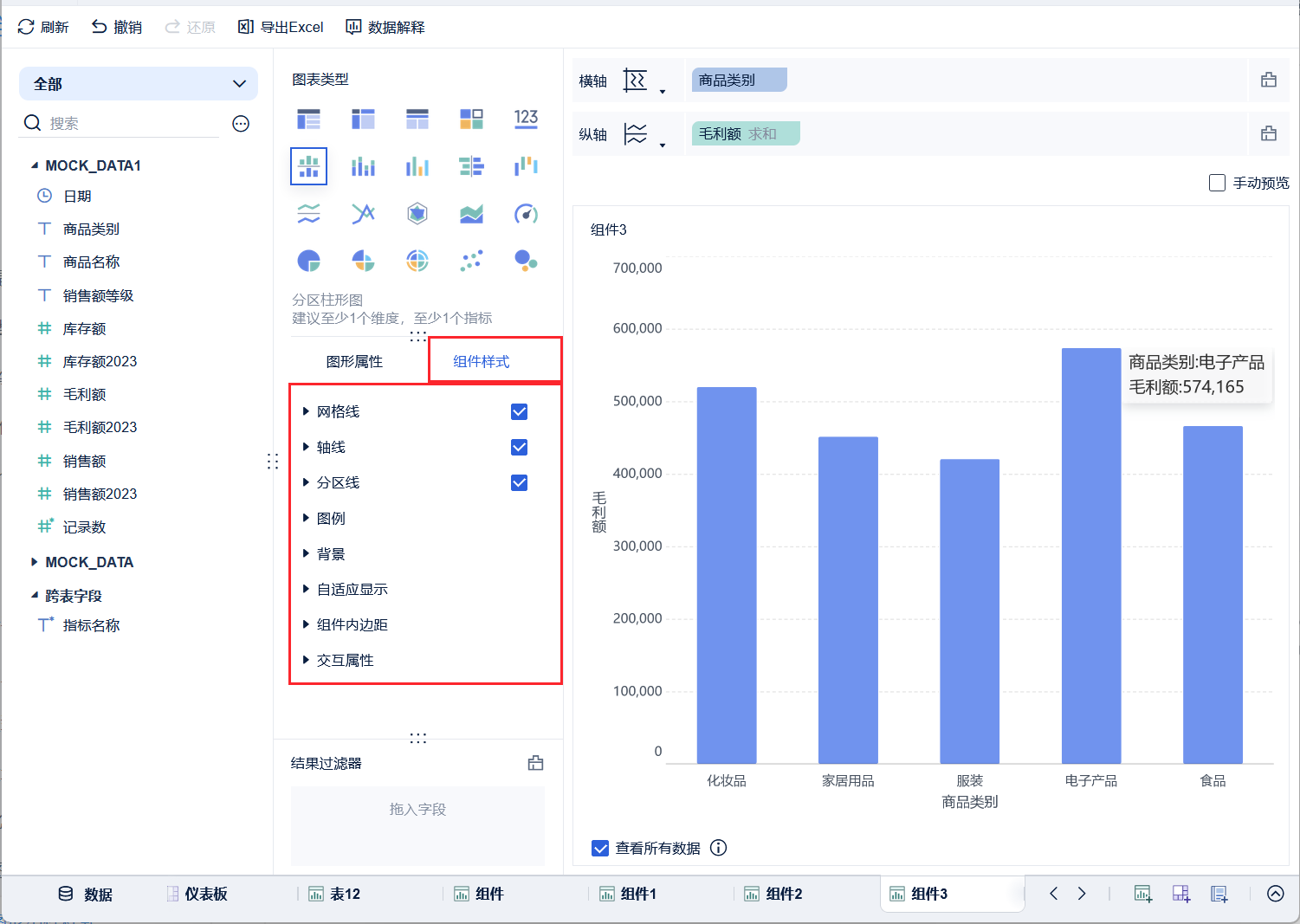This screenshot has height=924, width=1300.
Task: Choose the rose chart icon
Action: (363, 261)
